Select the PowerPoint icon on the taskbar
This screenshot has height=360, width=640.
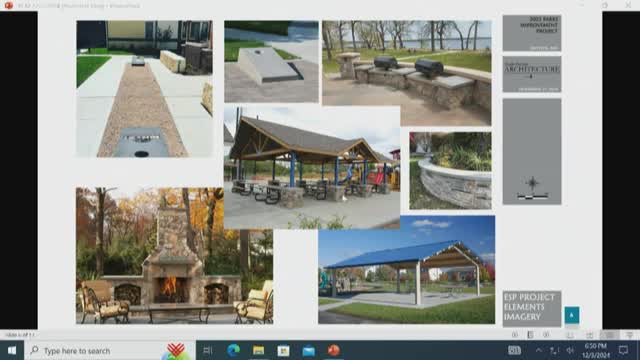tap(333, 350)
